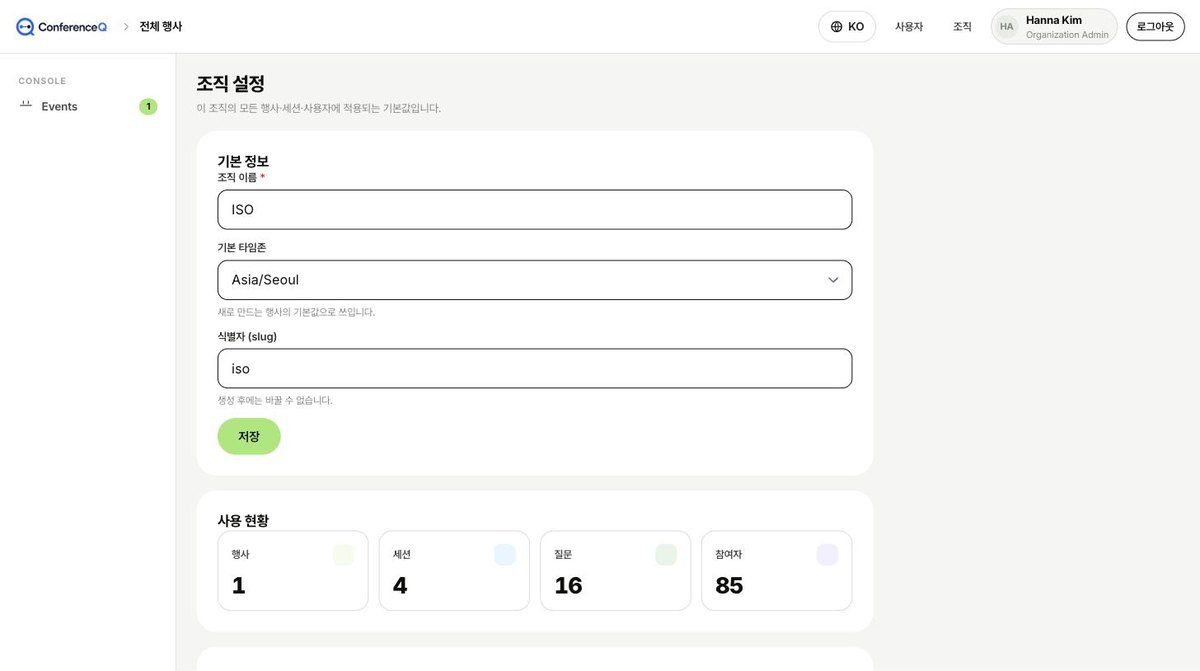Go to 전체 행사 breadcrumb link

[161, 27]
